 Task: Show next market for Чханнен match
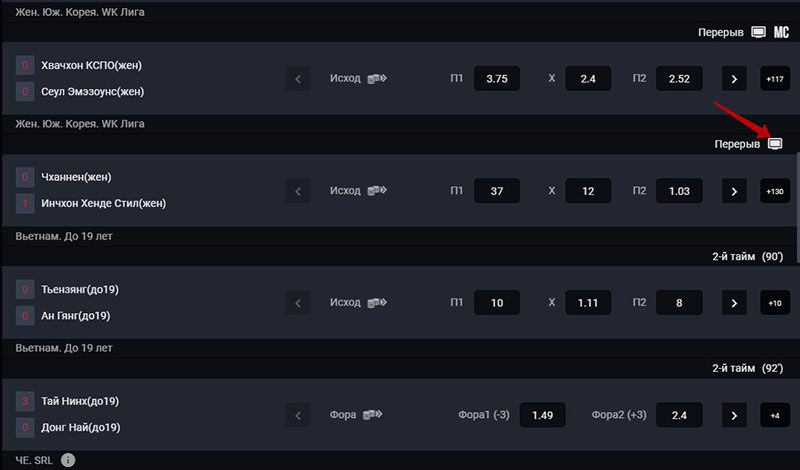(x=734, y=191)
